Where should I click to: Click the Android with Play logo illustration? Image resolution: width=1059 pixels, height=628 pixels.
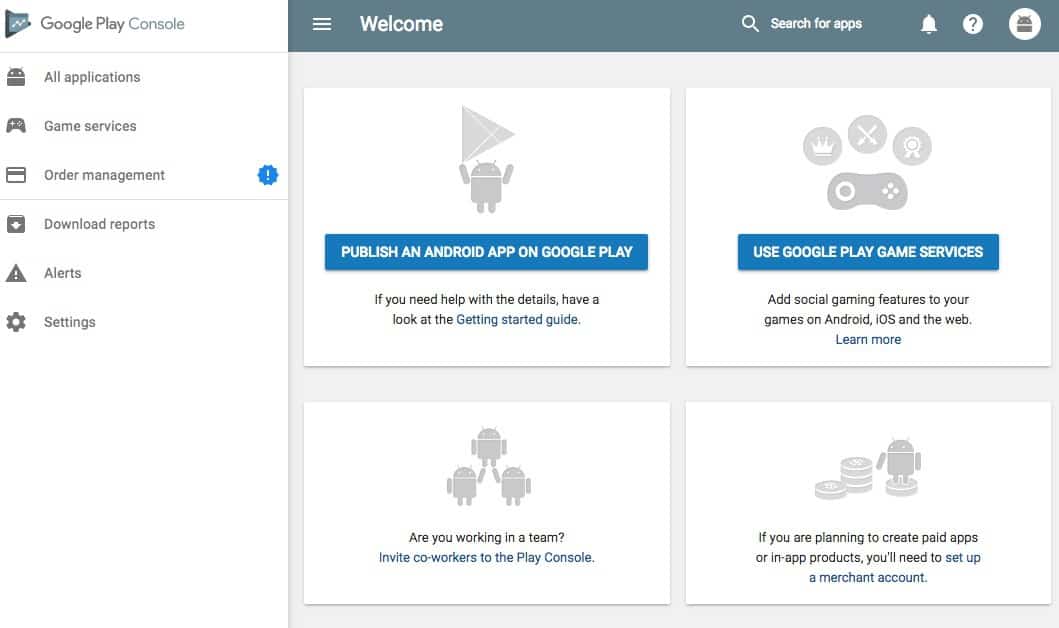(x=487, y=159)
